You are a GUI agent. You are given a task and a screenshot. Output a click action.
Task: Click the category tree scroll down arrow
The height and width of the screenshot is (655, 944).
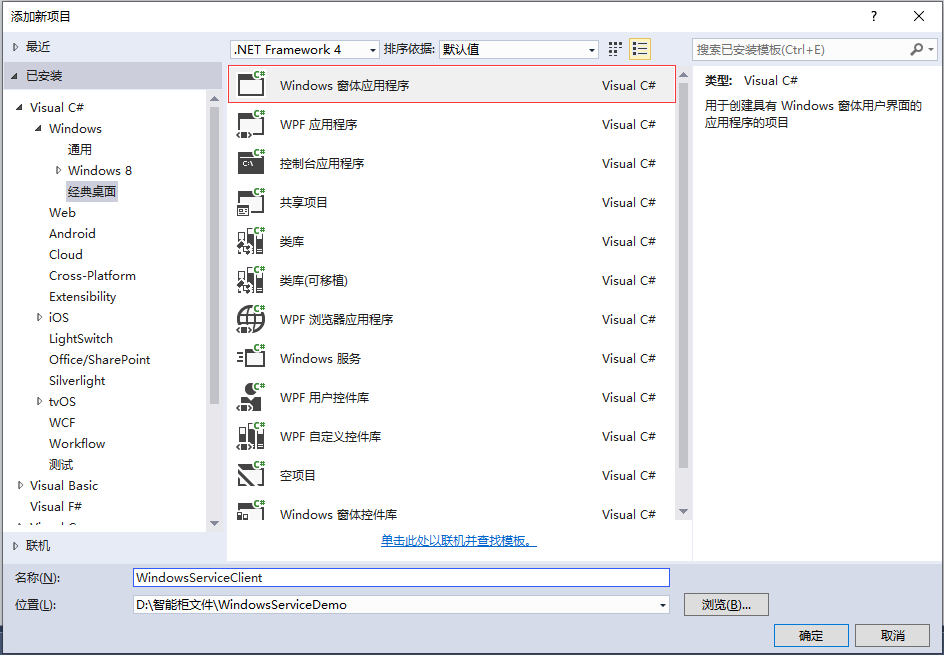214,523
